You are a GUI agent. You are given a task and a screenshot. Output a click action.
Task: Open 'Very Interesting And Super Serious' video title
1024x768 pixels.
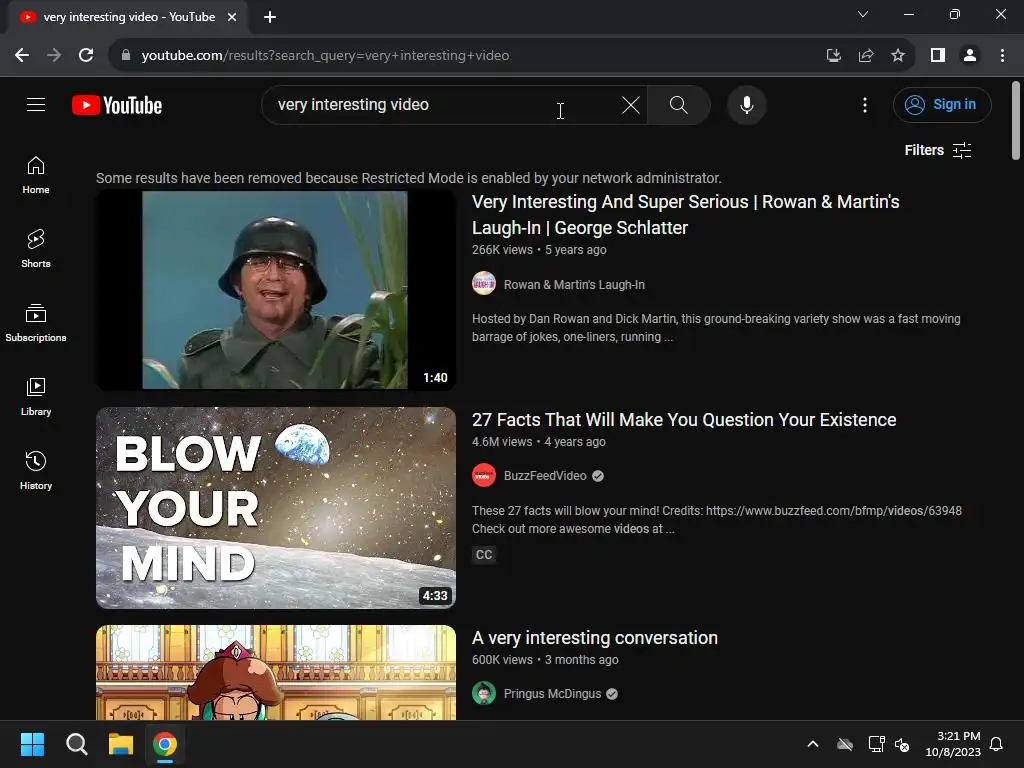685,214
